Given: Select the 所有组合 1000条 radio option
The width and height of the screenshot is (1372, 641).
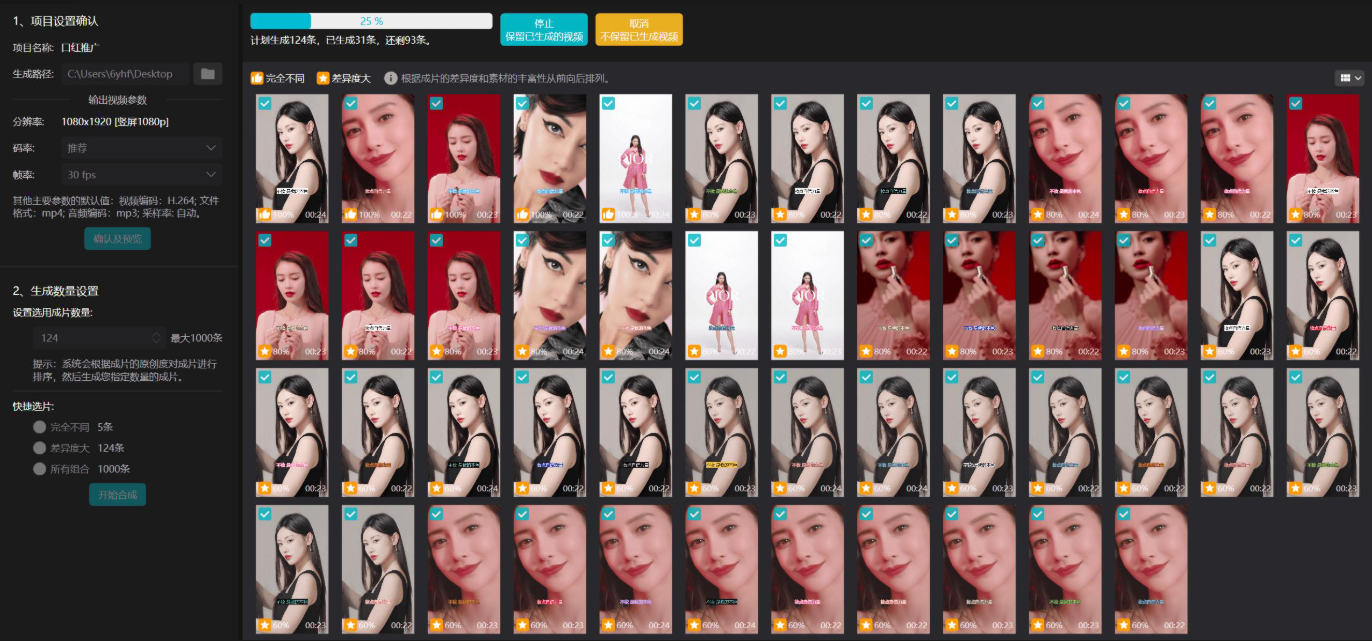Looking at the screenshot, I should coord(40,469).
